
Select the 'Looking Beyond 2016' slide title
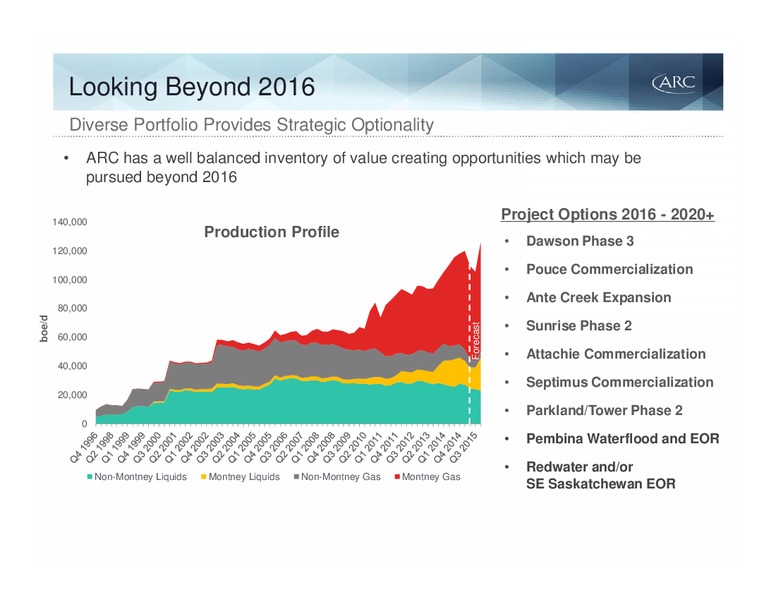click(x=192, y=87)
